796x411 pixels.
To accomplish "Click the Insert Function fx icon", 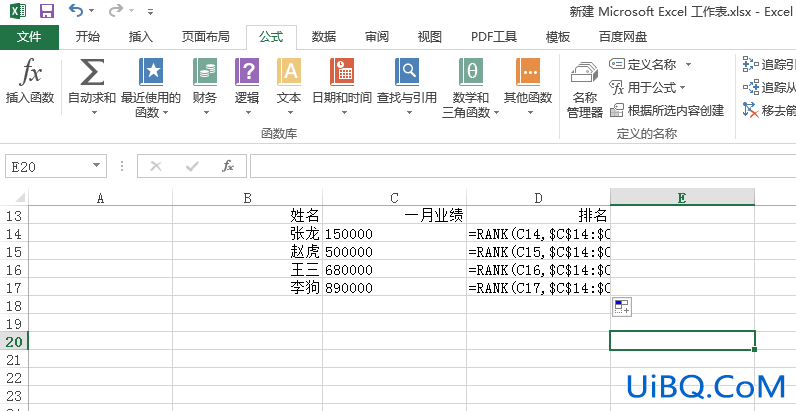I will tap(30, 72).
